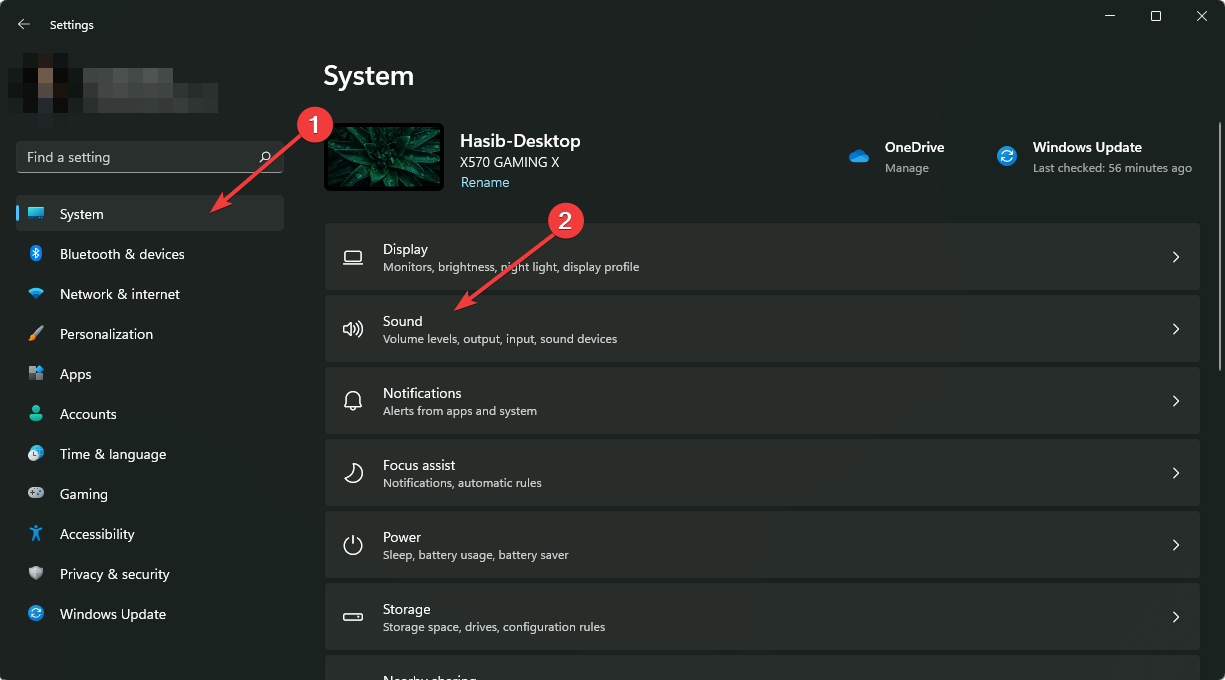The height and width of the screenshot is (680, 1225).
Task: Click the OneDrive cloud icon
Action: [x=859, y=156]
